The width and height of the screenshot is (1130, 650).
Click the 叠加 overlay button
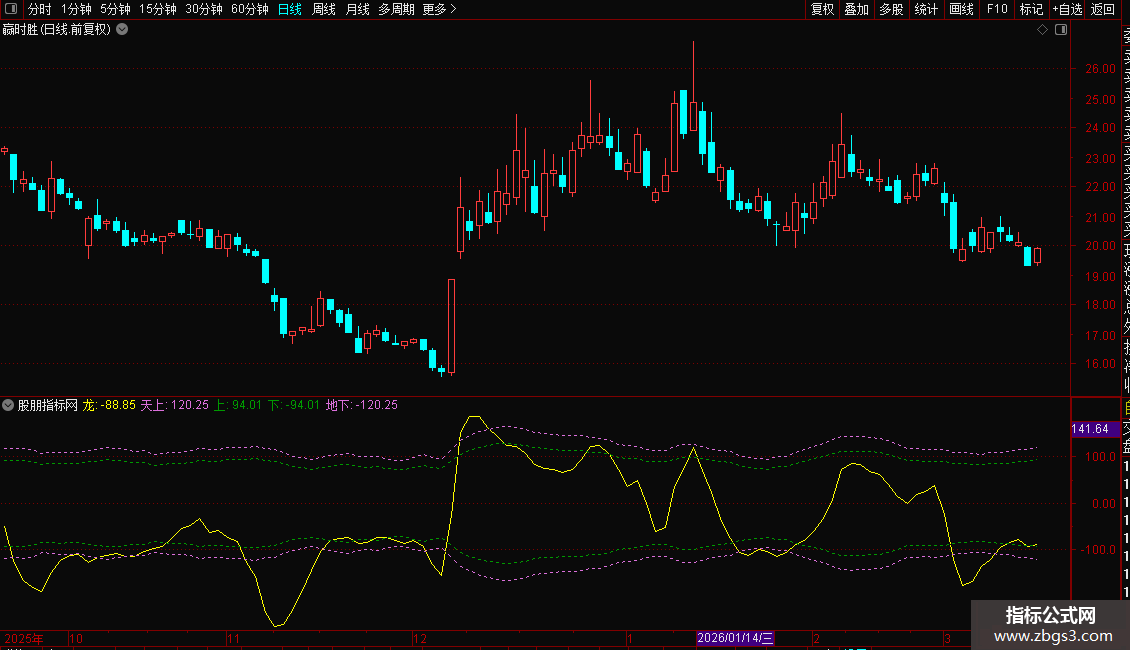[856, 9]
